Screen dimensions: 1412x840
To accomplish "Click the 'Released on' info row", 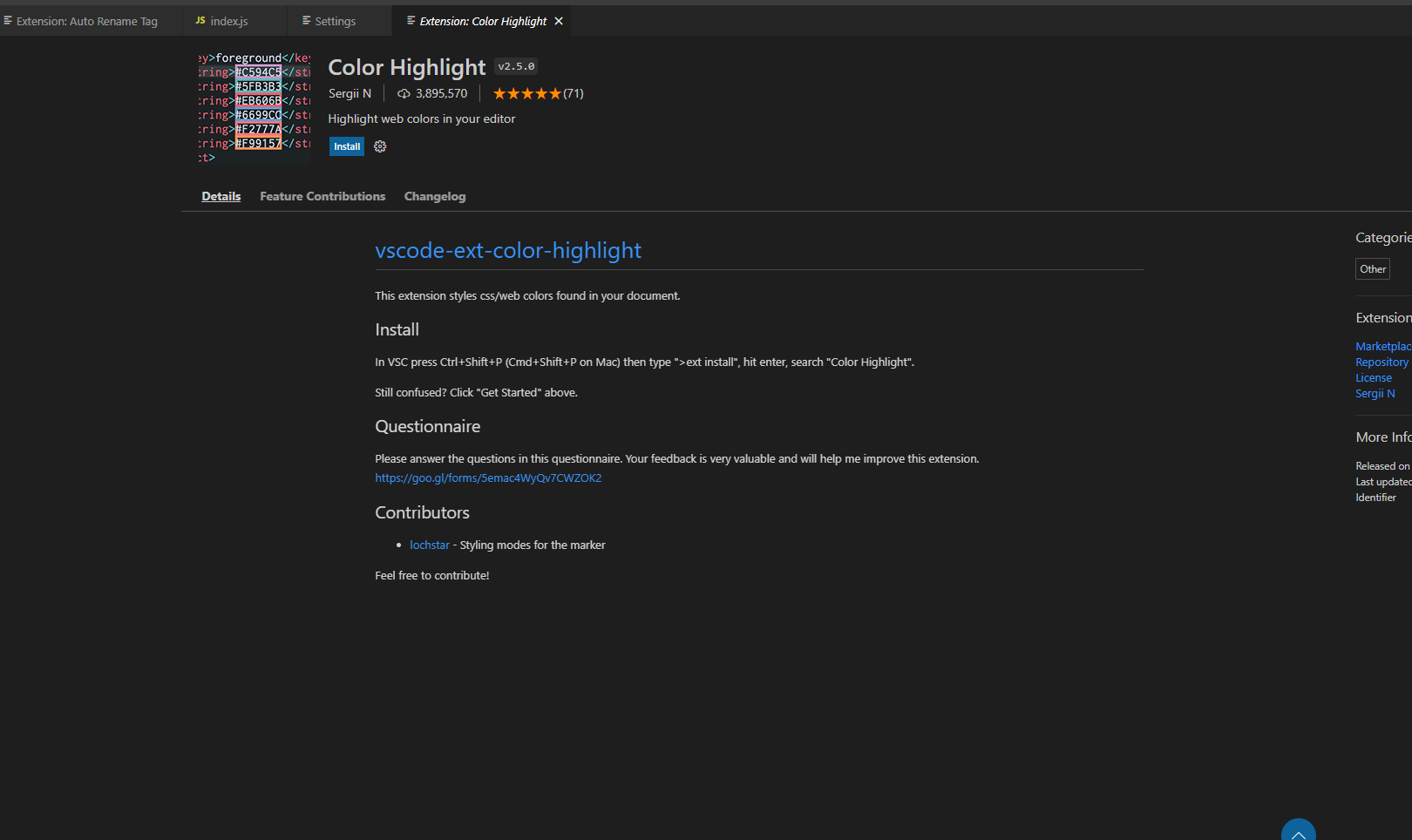I will pos(1383,466).
